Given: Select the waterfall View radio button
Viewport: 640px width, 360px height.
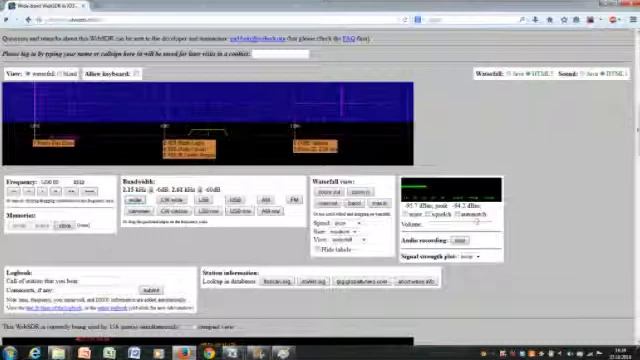Looking at the screenshot, I should click(28, 74).
